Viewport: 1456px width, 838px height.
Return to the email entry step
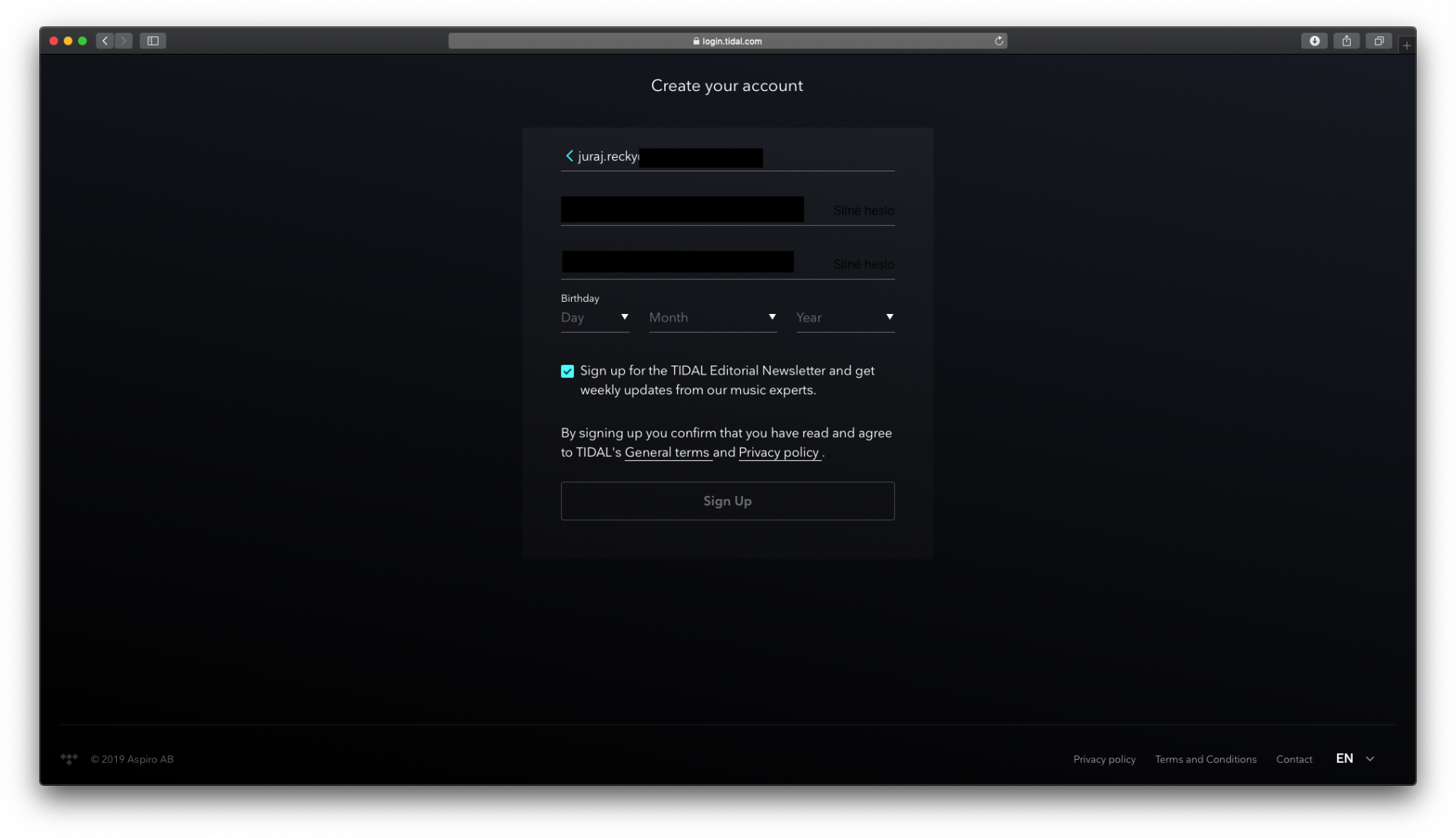[569, 155]
